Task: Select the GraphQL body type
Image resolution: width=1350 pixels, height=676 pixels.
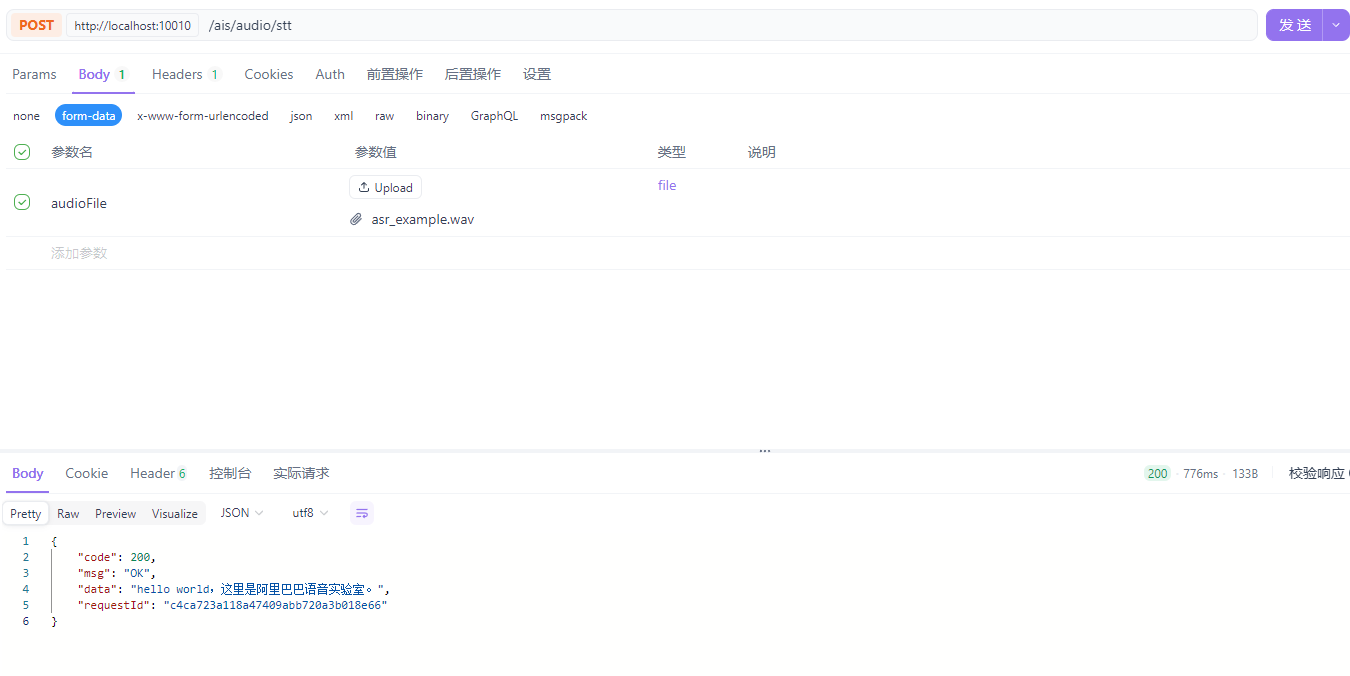Action: [495, 116]
